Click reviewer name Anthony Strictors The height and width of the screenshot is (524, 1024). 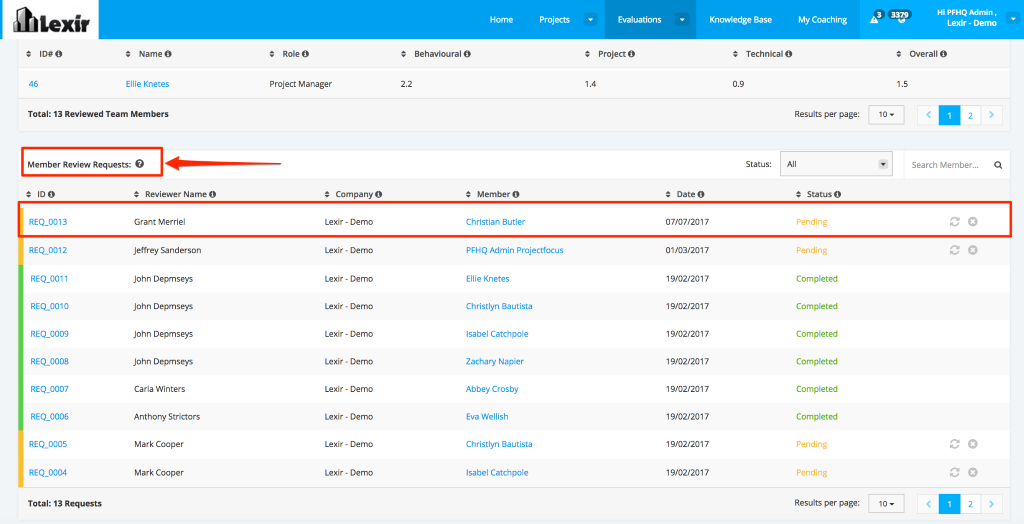click(167, 416)
